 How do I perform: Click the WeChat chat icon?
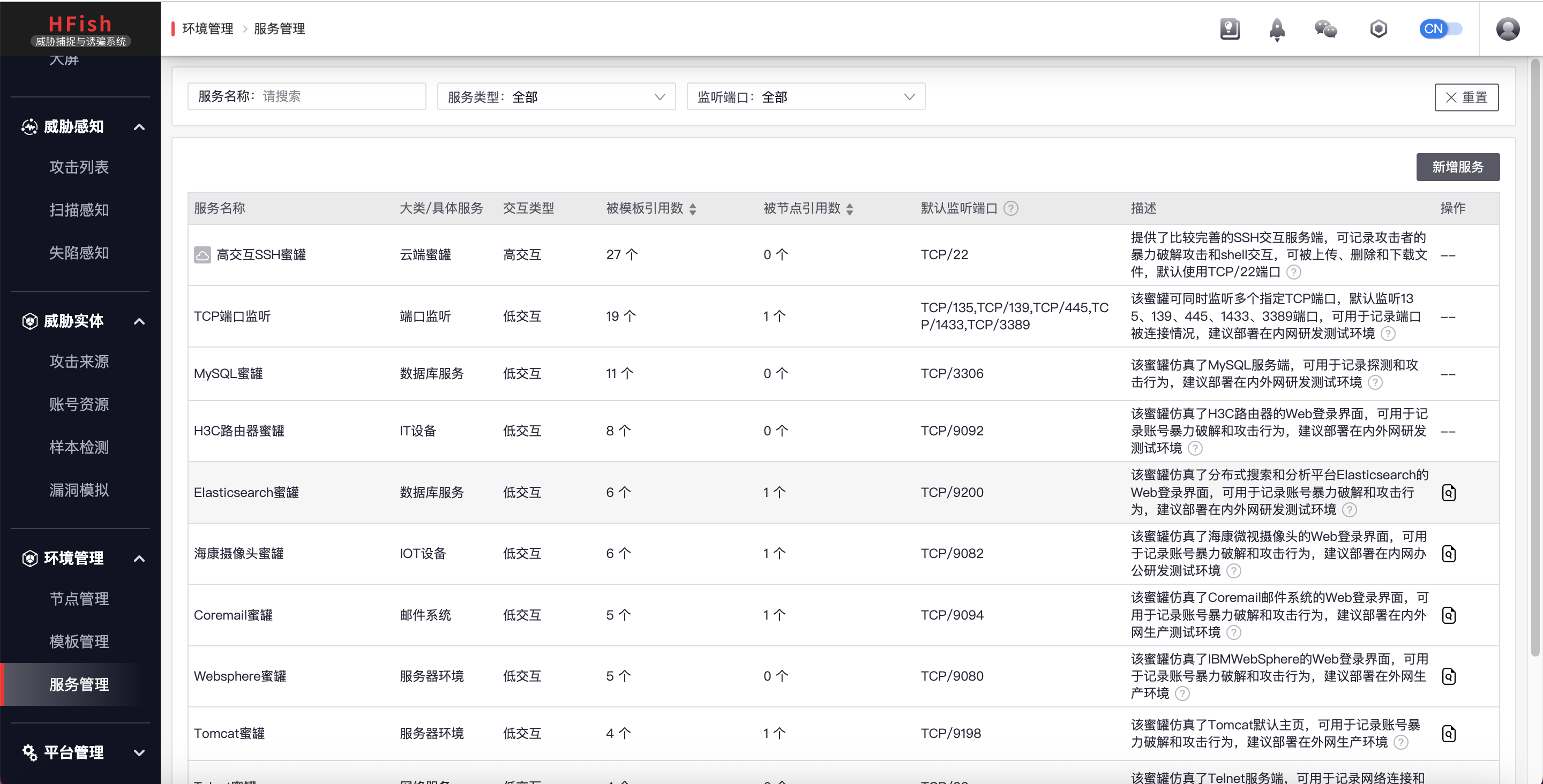(x=1325, y=29)
